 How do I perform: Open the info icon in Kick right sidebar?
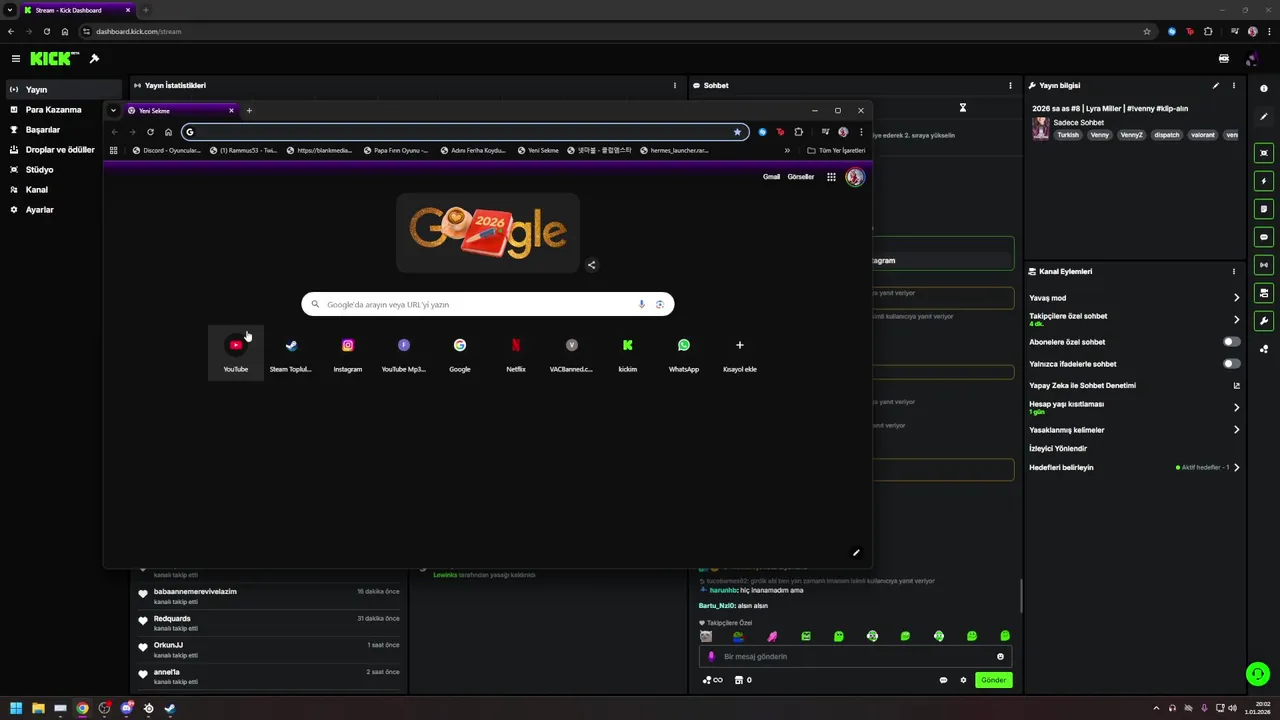(1264, 89)
